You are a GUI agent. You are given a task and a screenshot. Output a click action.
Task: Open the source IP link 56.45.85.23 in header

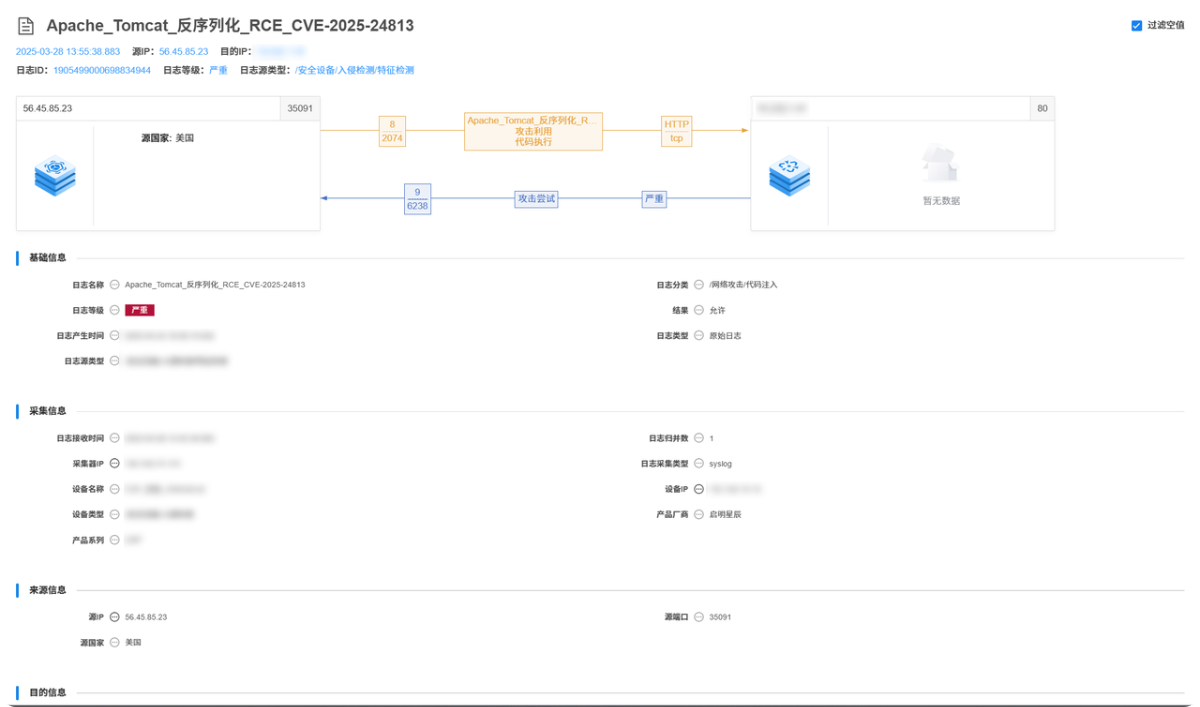(x=183, y=51)
